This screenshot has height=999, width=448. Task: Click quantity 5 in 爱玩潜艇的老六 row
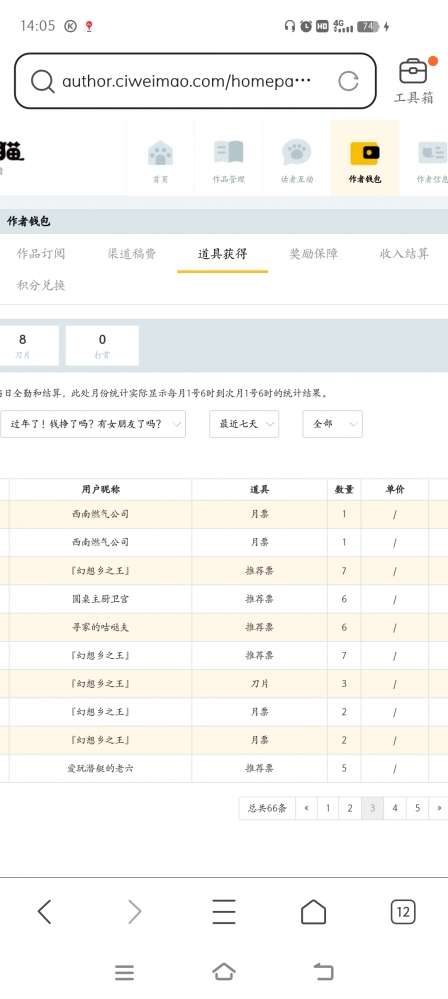click(344, 768)
